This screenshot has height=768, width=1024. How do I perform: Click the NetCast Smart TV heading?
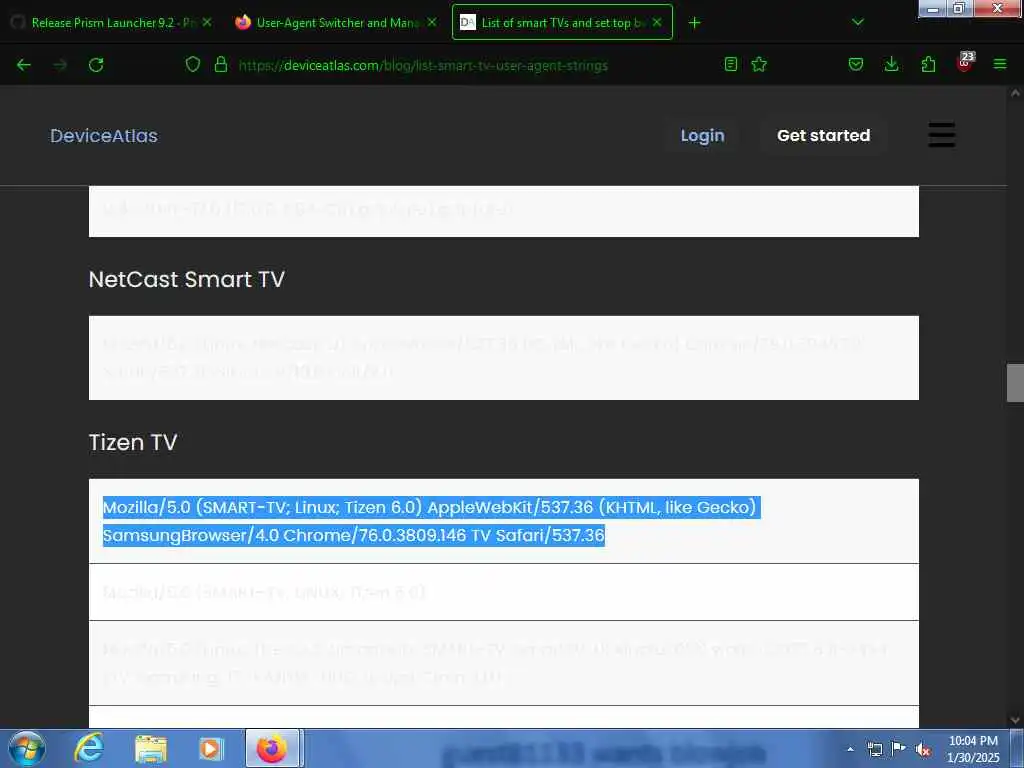[187, 280]
